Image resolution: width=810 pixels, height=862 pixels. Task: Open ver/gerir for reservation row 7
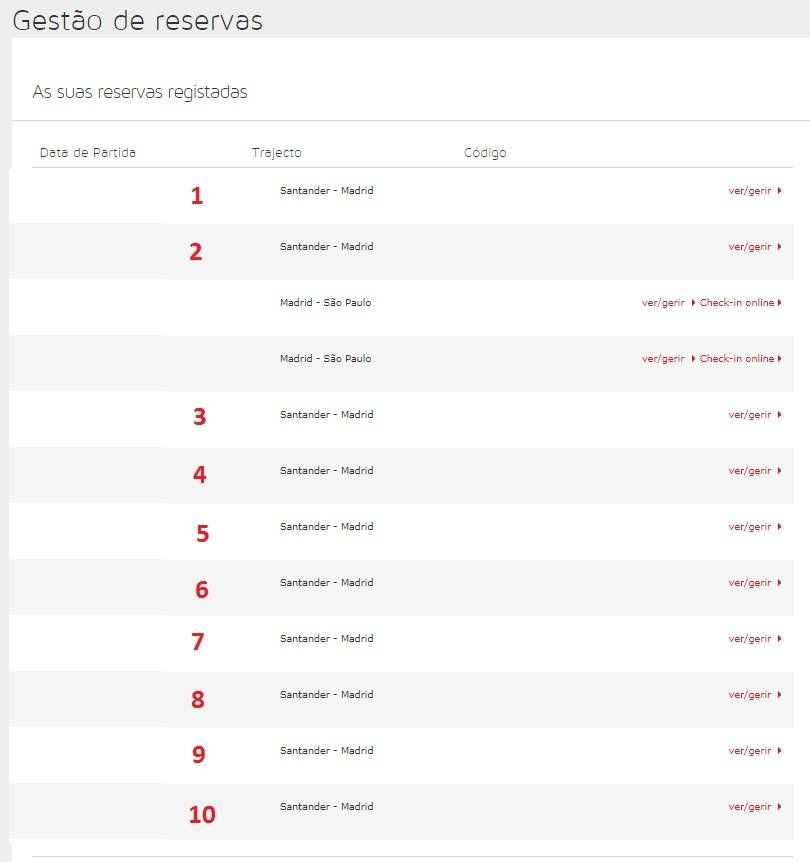point(750,639)
